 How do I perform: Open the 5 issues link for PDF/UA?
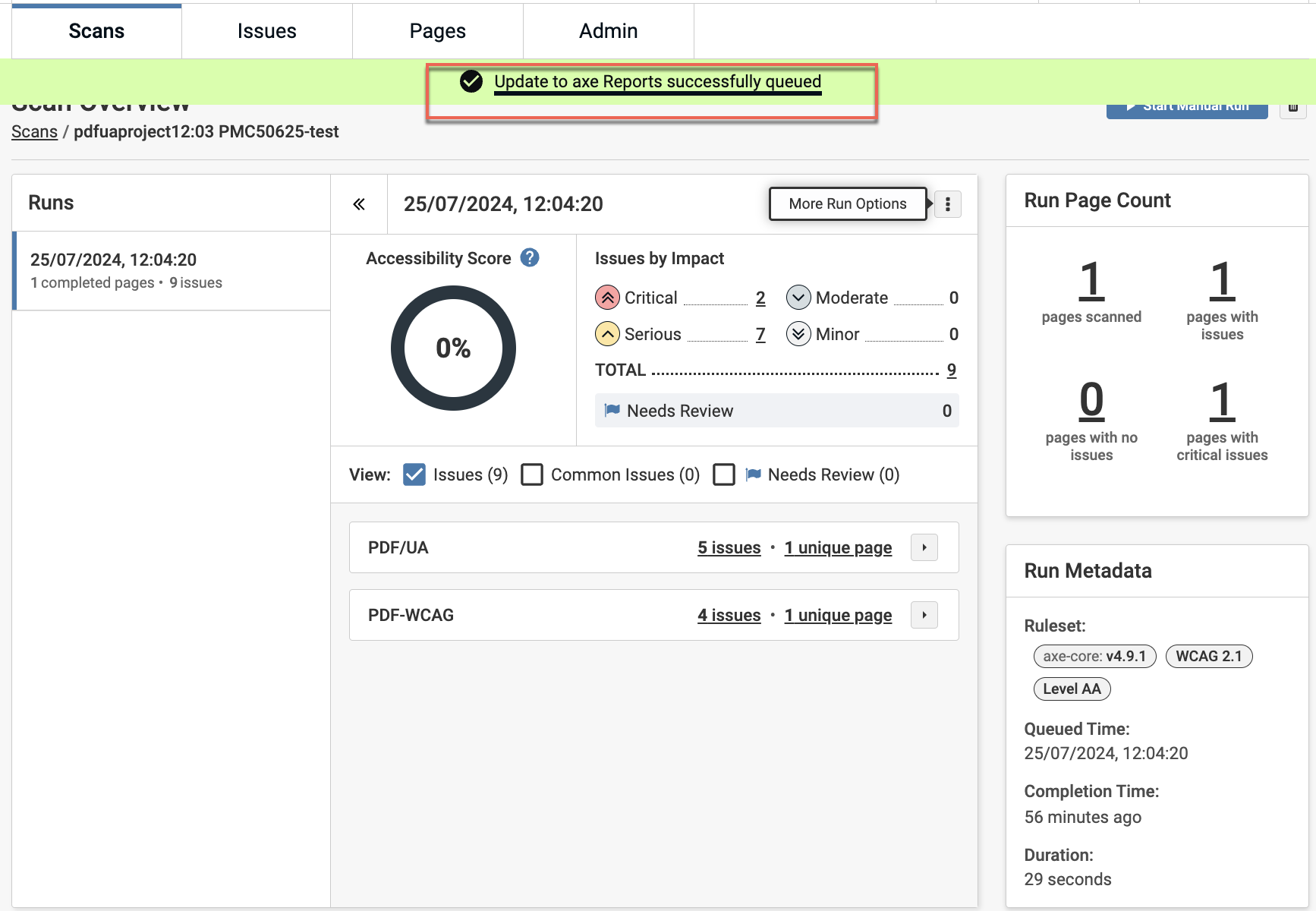tap(729, 547)
